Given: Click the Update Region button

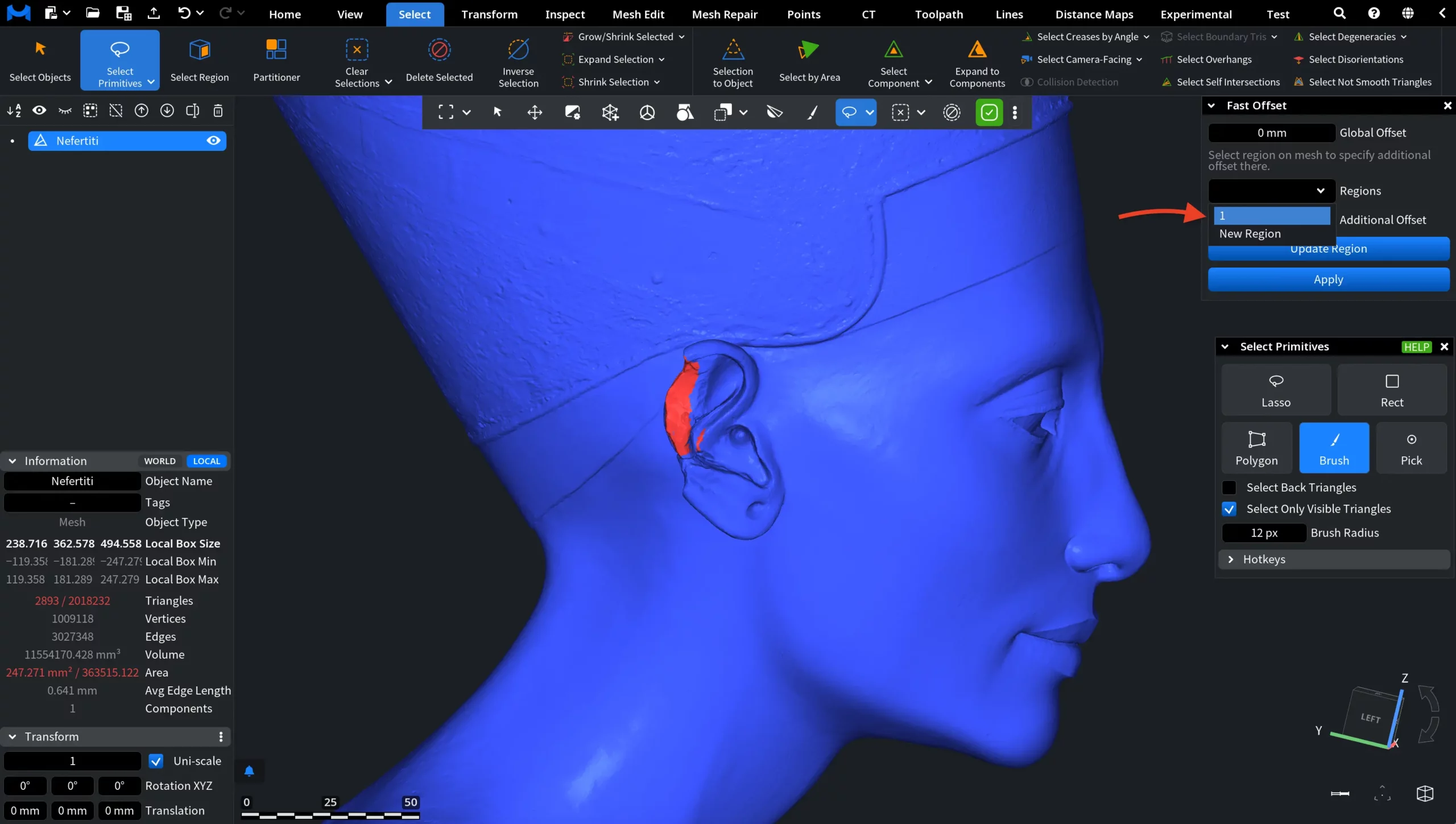Looking at the screenshot, I should click(x=1329, y=249).
